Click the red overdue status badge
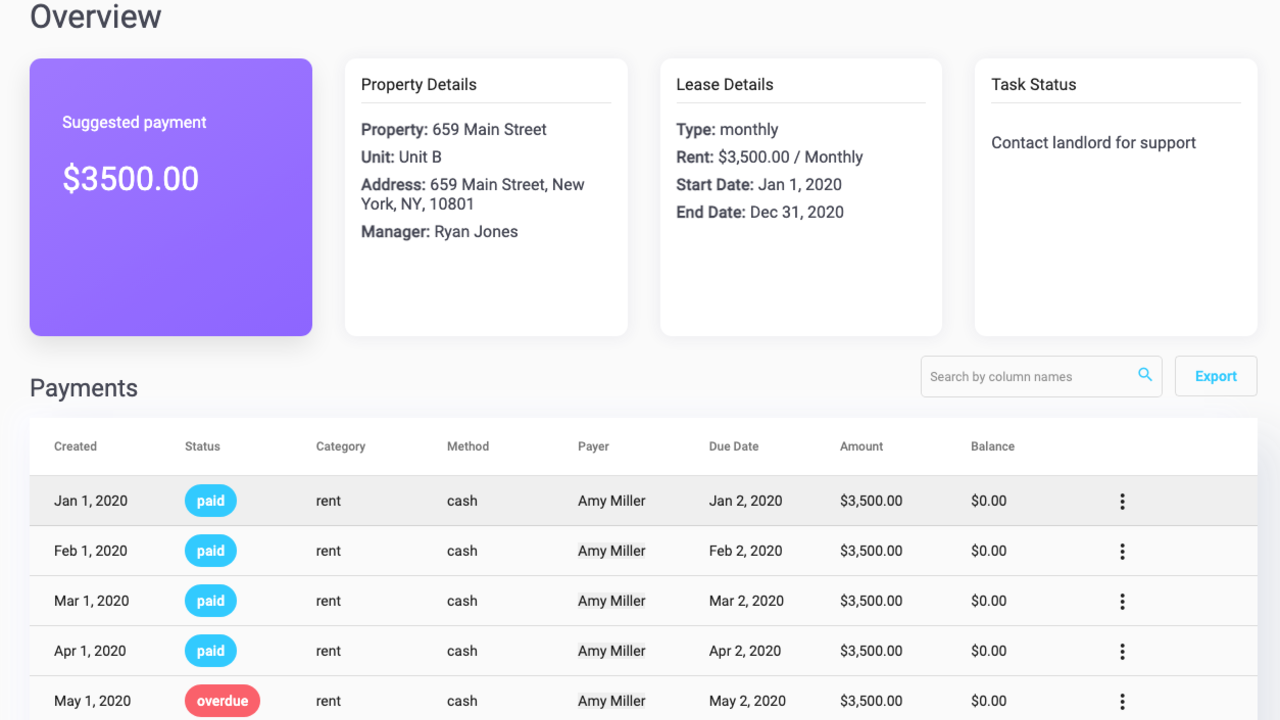The height and width of the screenshot is (720, 1280). 222,701
